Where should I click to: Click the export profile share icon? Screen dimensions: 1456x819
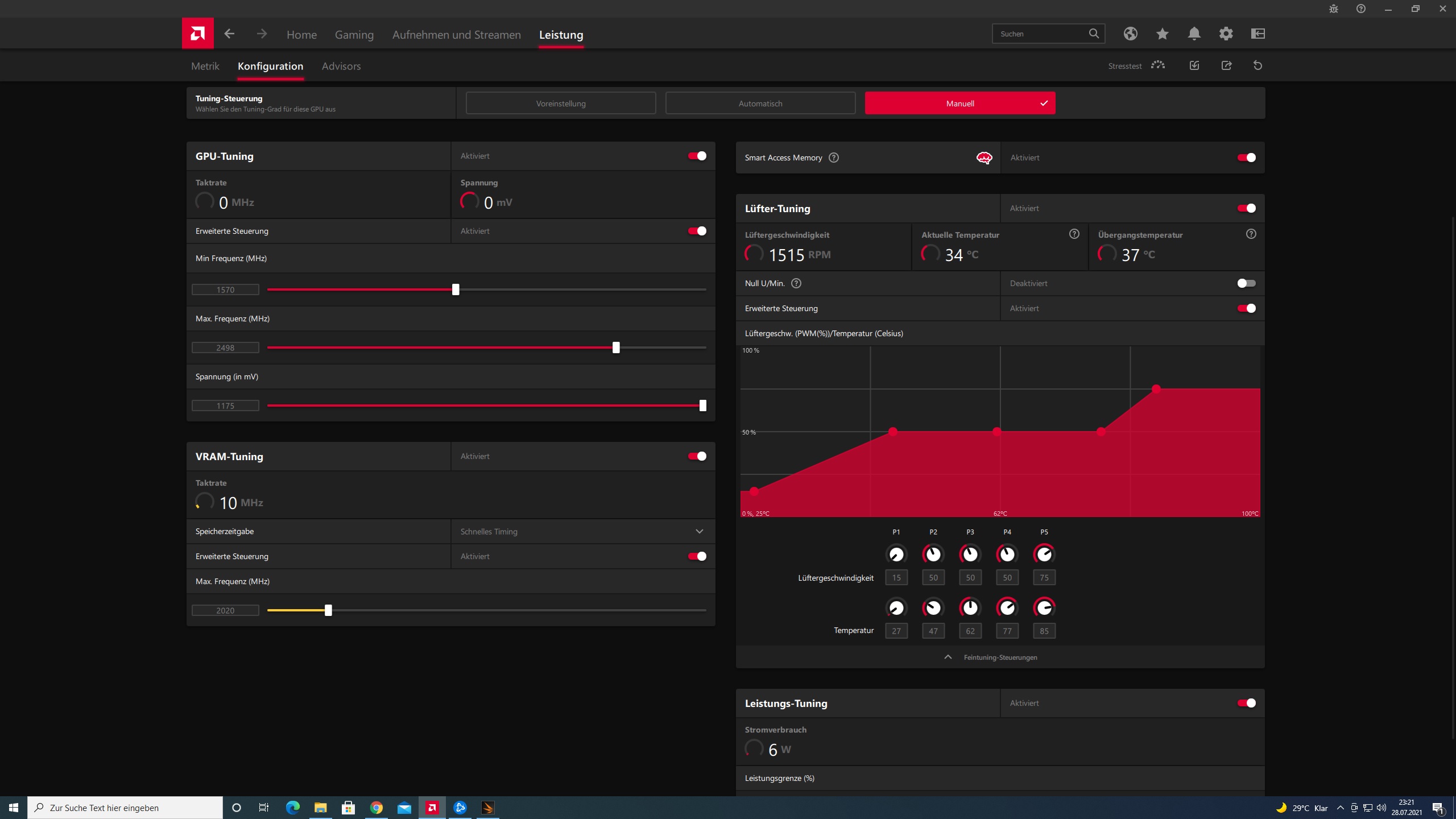(1226, 65)
